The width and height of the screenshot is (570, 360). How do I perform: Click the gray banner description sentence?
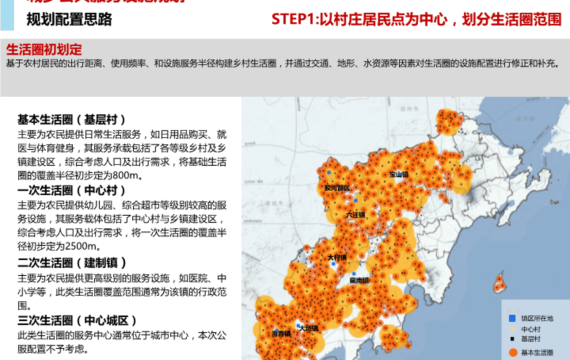pos(282,64)
